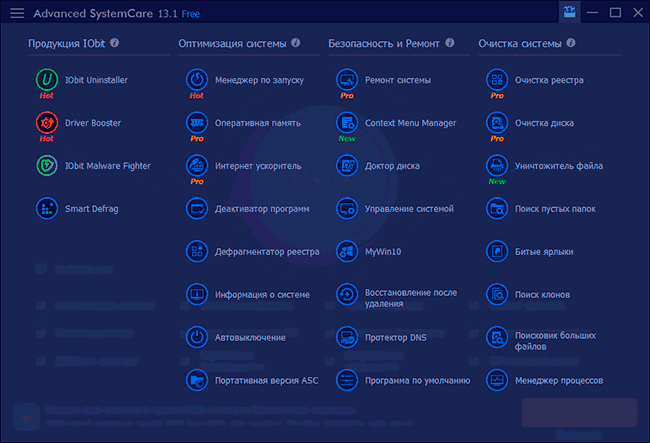Screen dimensions: 650x443
Task: Open Протектор DNS icon
Action: point(347,337)
